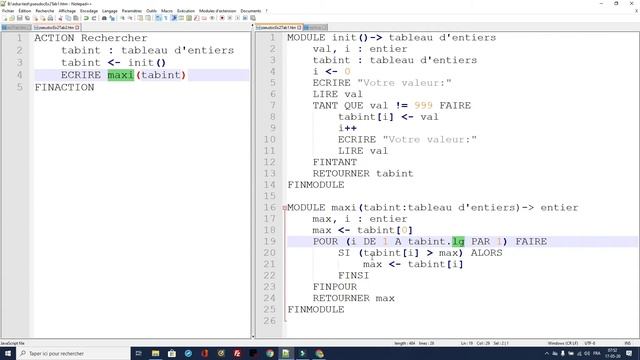Click the run macro multiple times icon

click(x=245, y=18)
